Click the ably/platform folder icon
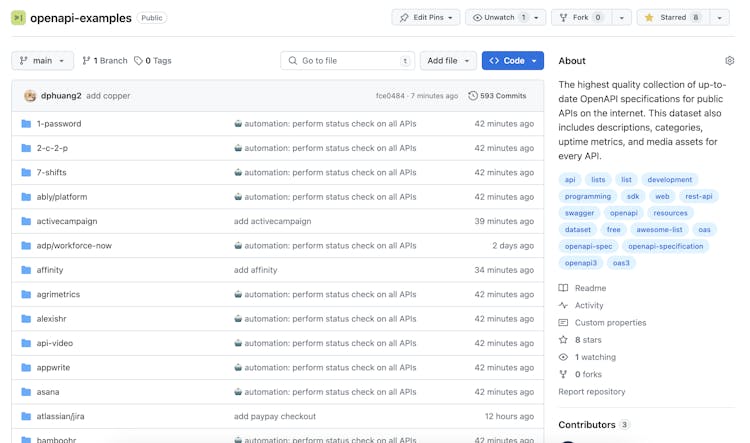The width and height of the screenshot is (750, 443). (x=26, y=197)
